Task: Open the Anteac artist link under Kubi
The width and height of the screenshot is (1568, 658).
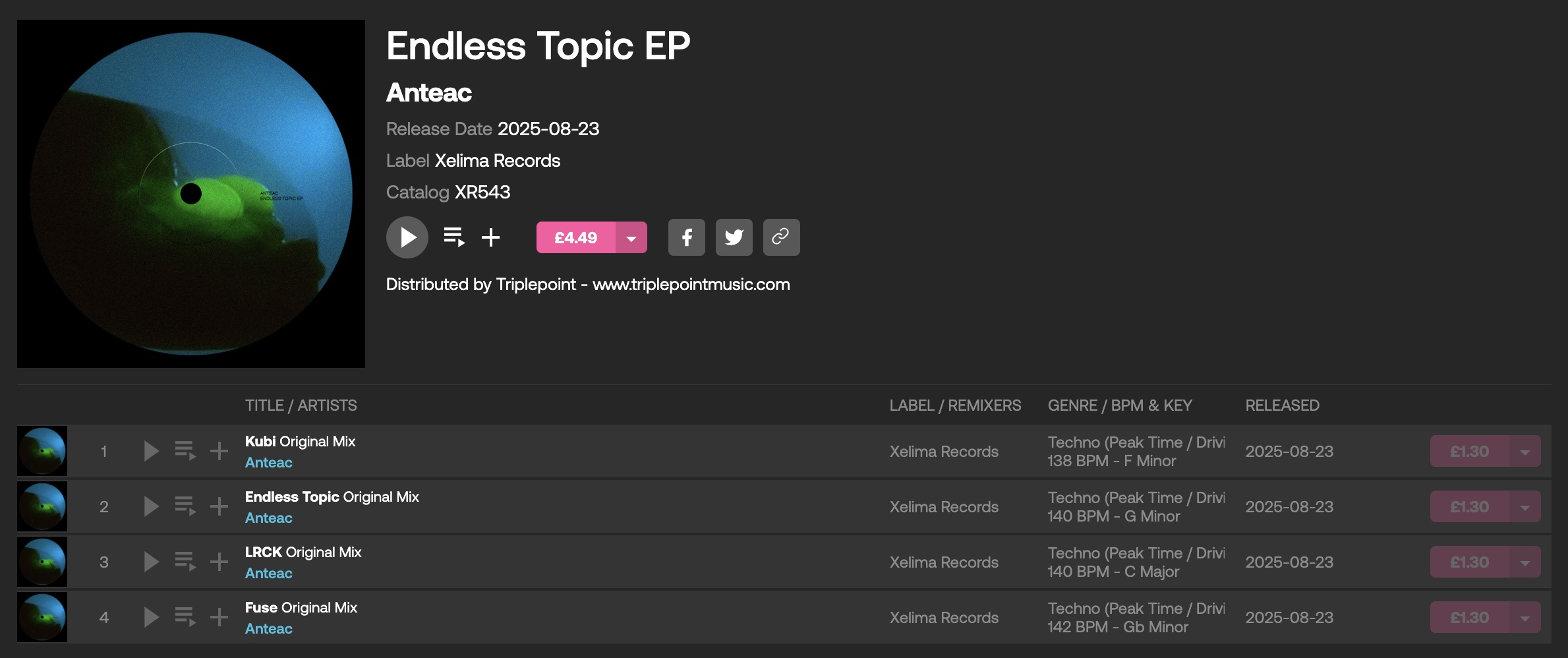Action: pyautogui.click(x=269, y=463)
